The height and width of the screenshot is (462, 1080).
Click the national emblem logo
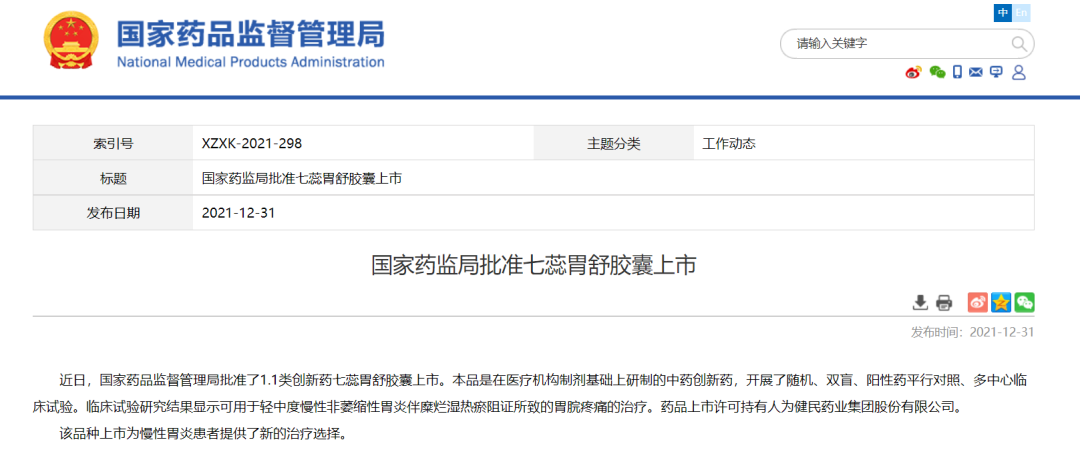70,41
